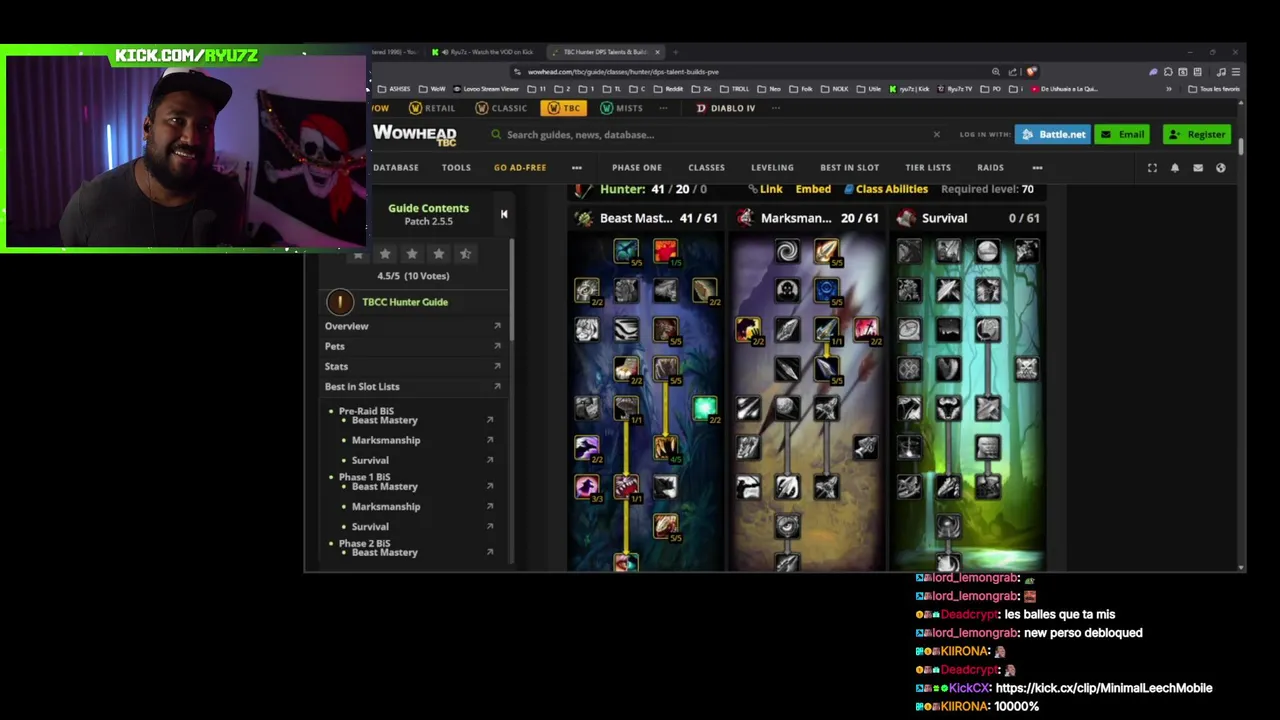1280x720 pixels.
Task: Show more bookmarks with the overflow chevron
Action: 1168,89
